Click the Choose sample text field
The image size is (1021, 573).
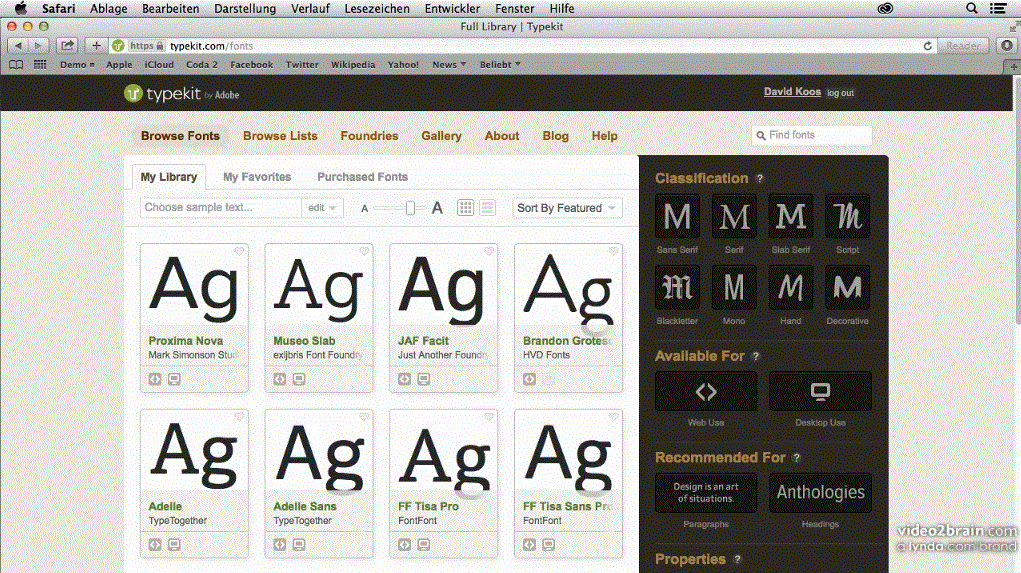220,208
